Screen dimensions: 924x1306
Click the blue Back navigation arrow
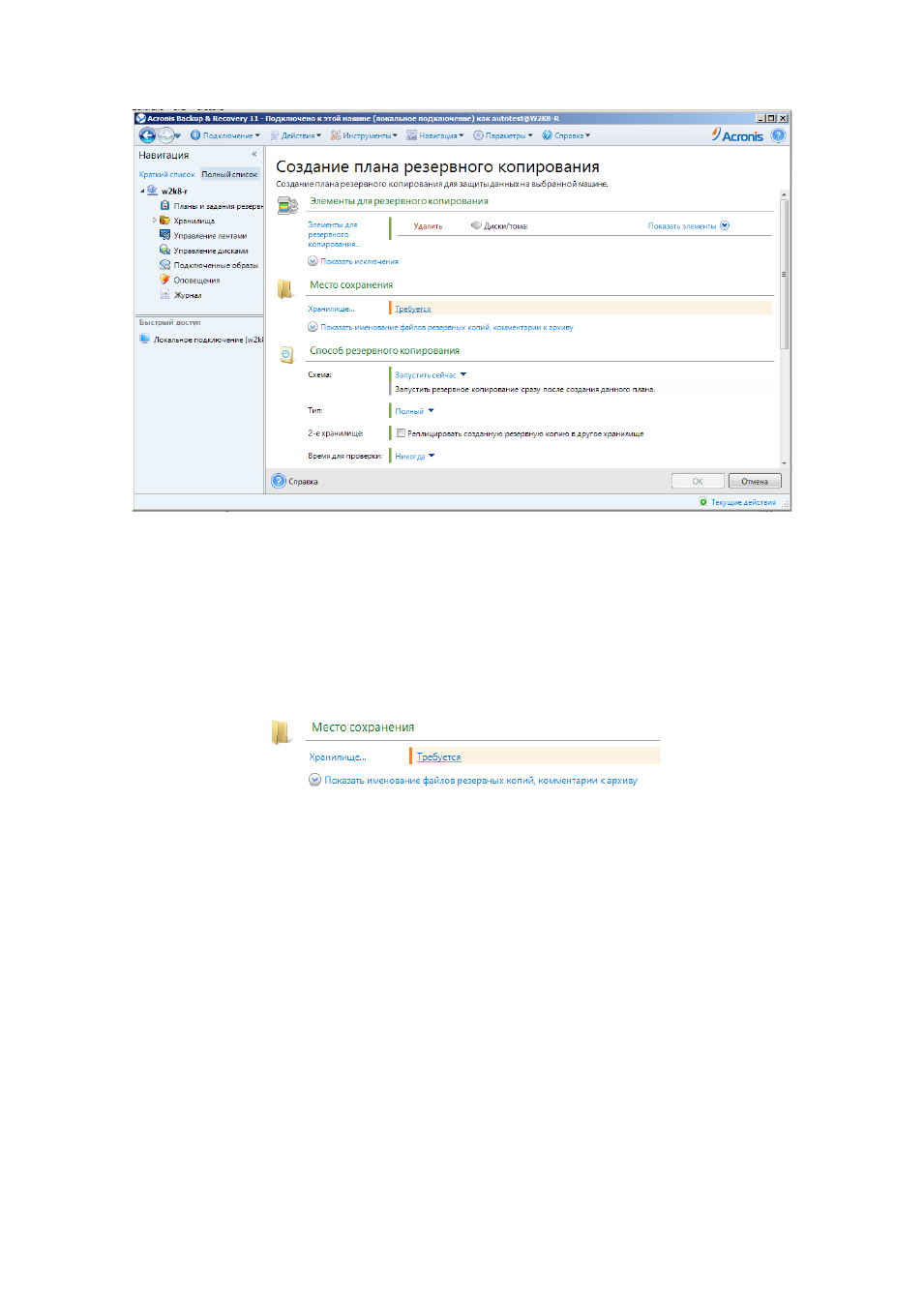(x=147, y=135)
